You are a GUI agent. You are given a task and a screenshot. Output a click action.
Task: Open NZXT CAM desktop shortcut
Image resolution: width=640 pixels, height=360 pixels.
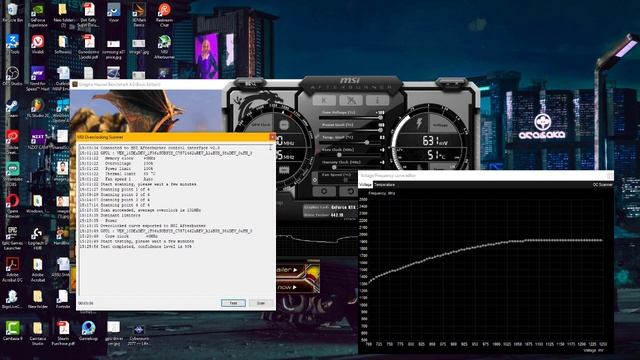38,140
